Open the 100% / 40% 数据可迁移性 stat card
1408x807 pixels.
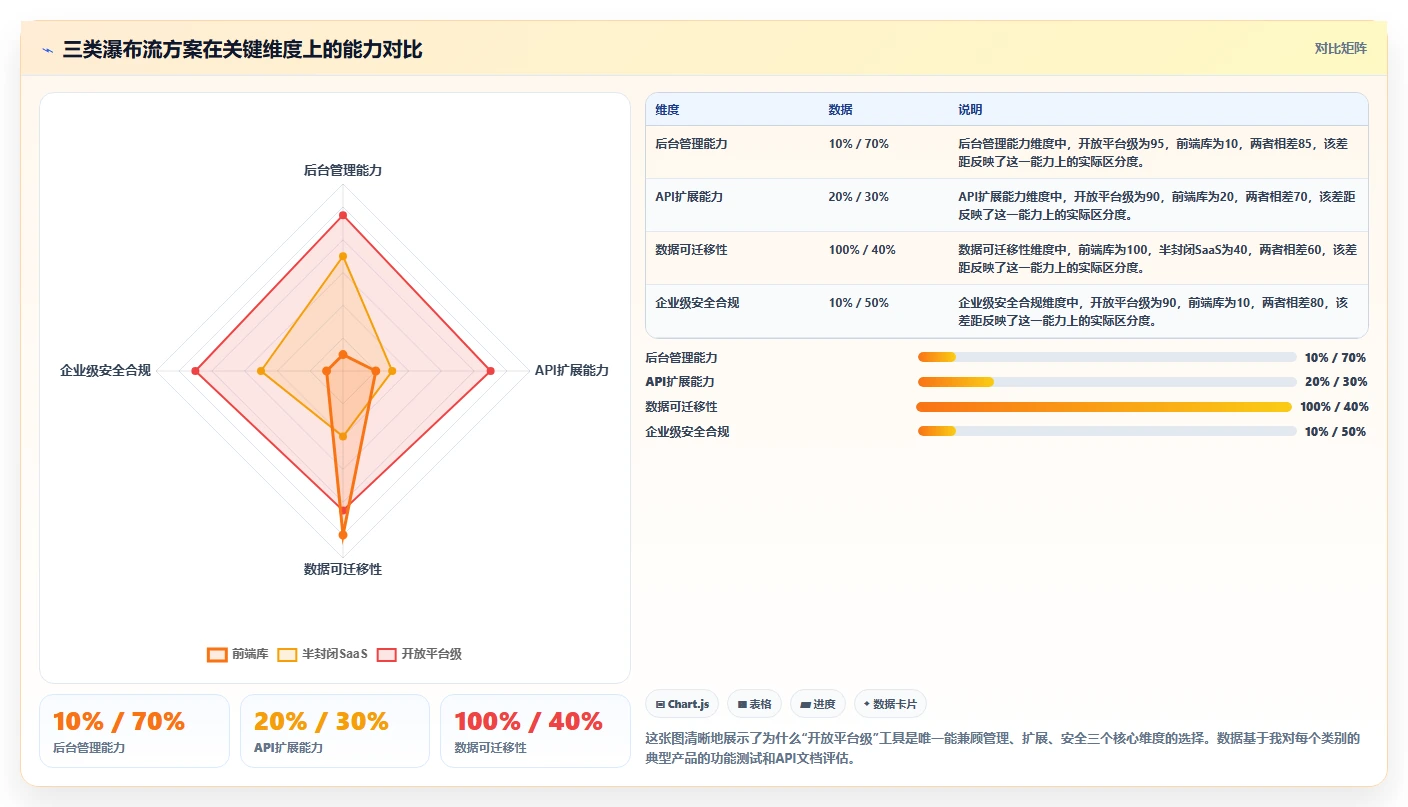[535, 731]
